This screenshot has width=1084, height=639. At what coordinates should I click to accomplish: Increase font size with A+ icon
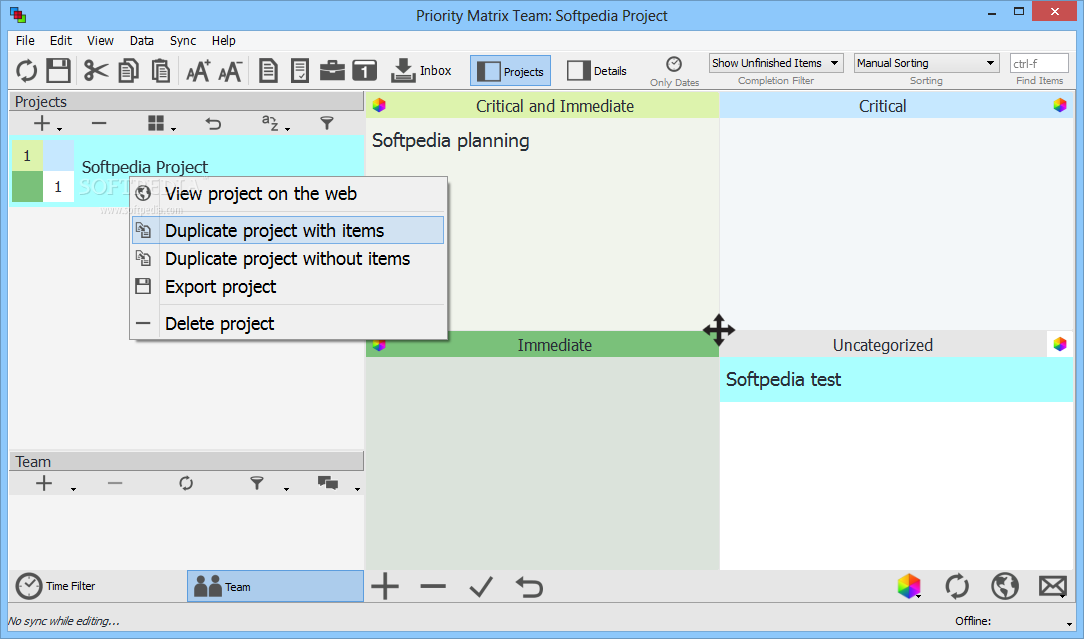[x=198, y=71]
